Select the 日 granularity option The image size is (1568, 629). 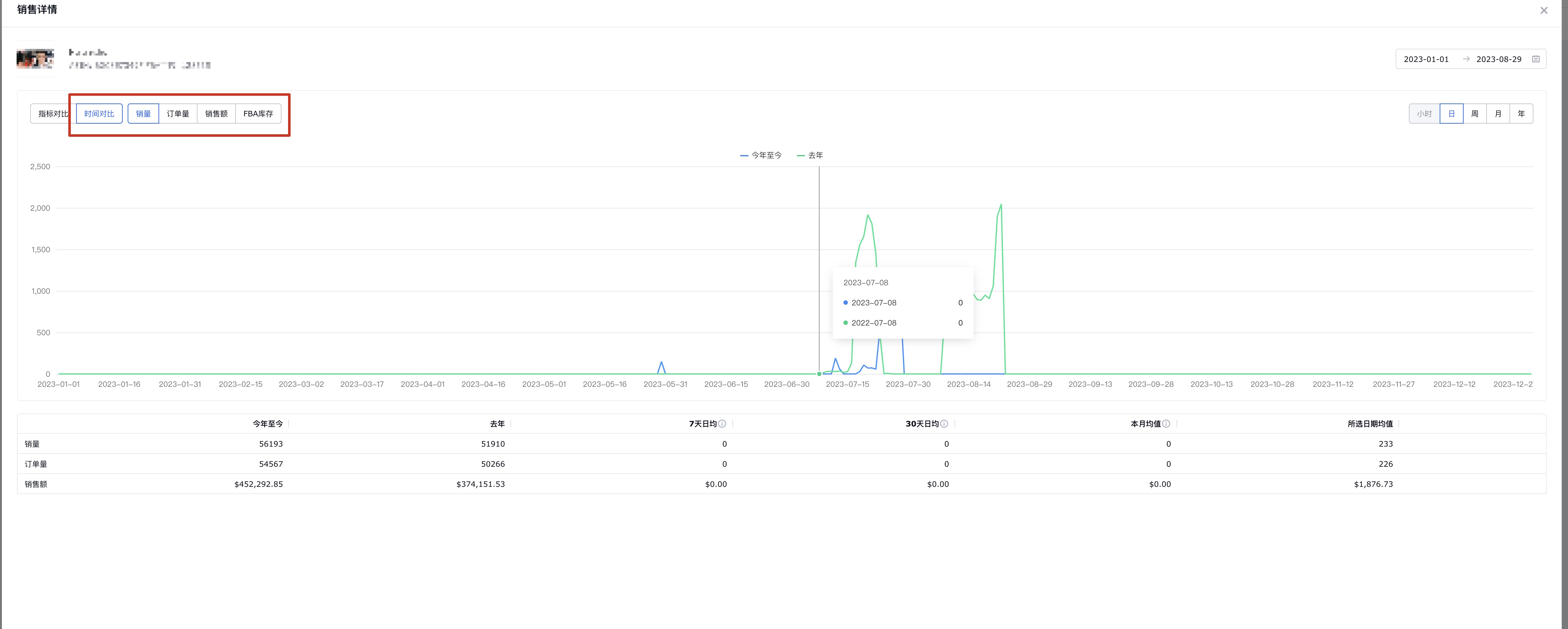pos(1452,114)
